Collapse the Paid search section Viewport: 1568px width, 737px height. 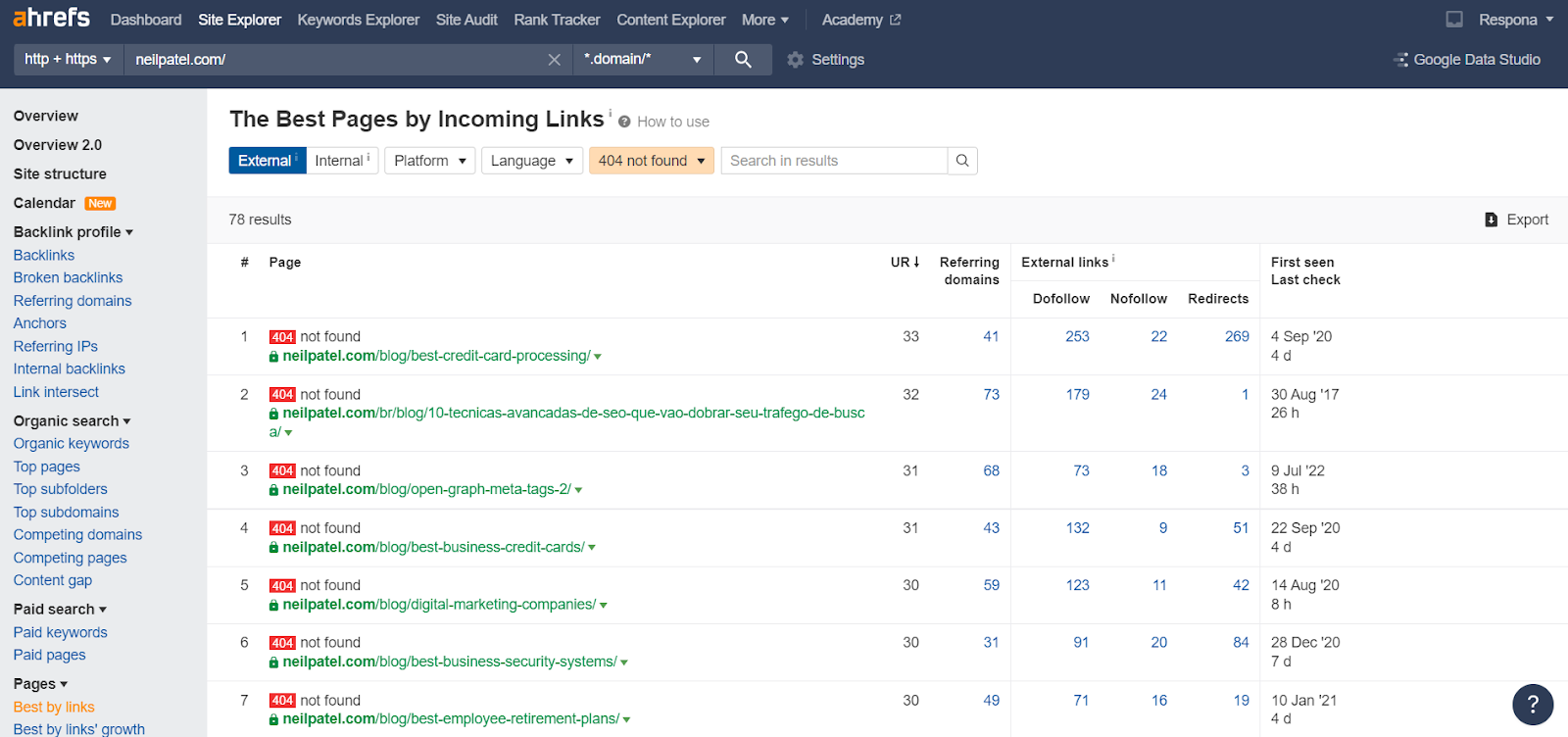60,610
